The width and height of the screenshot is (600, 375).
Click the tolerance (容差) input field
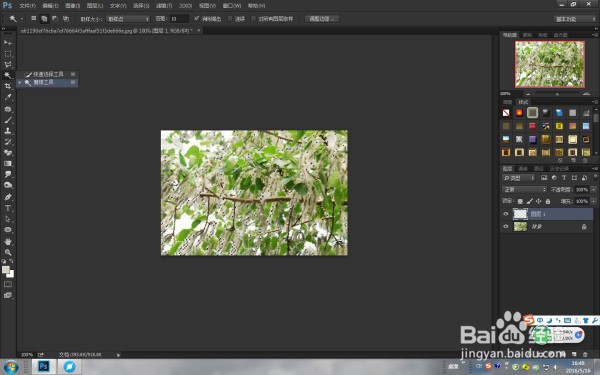pos(179,19)
